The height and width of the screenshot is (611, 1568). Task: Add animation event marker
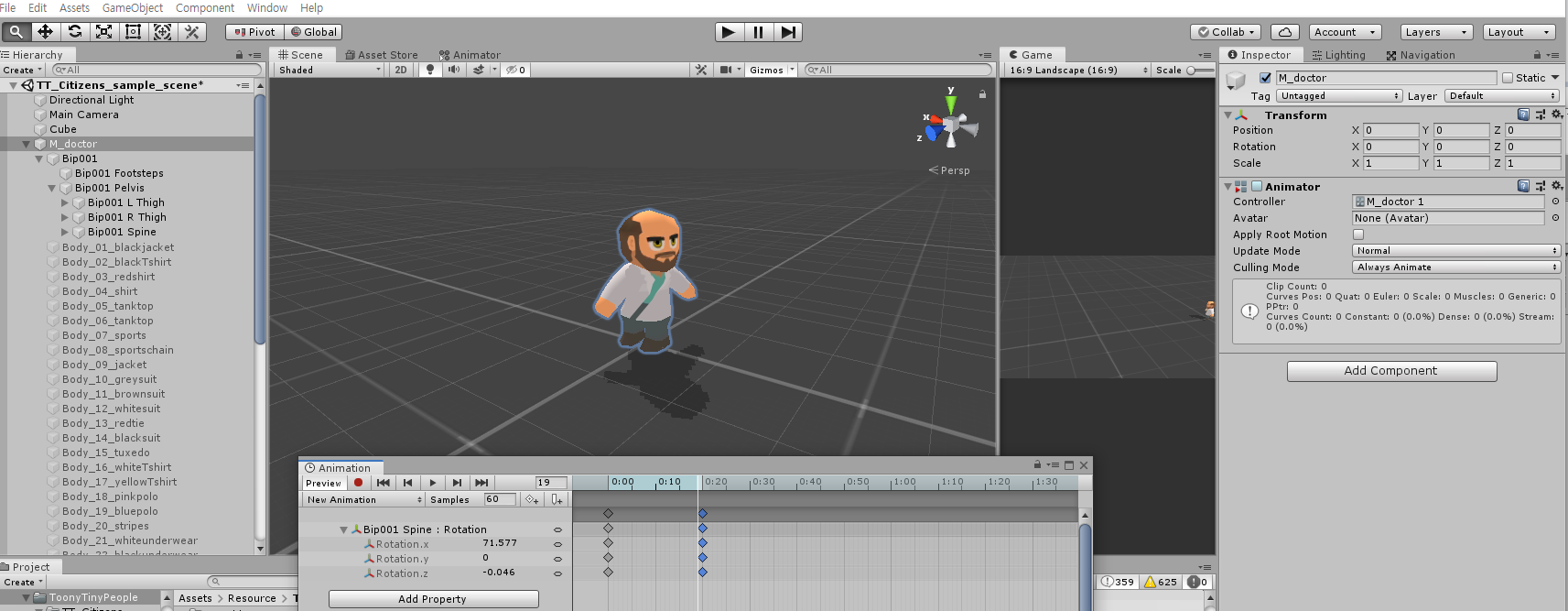pyautogui.click(x=557, y=499)
